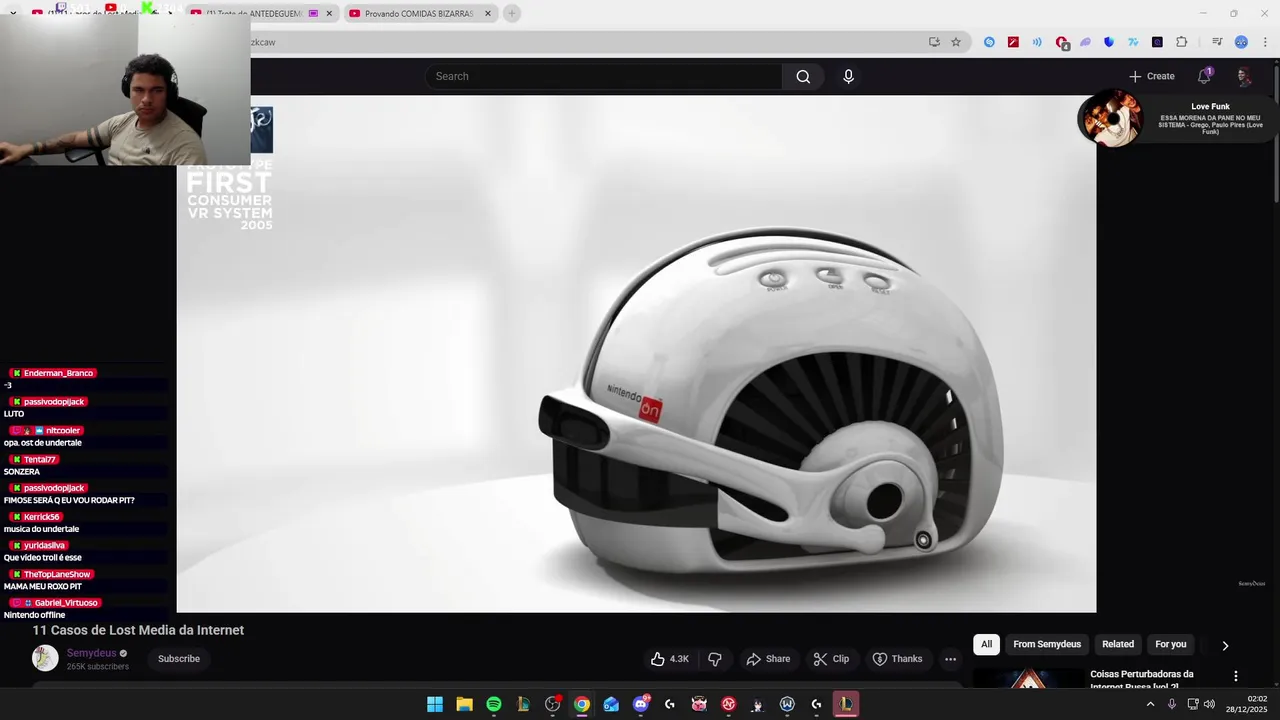
Task: Select the From Semydeus chip
Action: (1047, 645)
